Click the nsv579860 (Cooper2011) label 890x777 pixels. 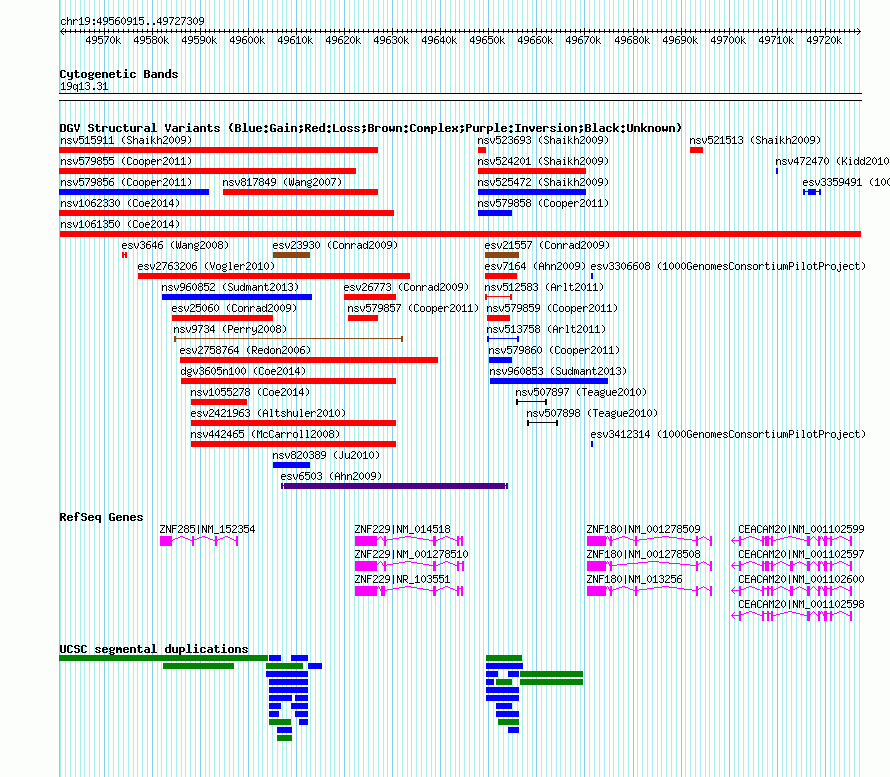555,350
